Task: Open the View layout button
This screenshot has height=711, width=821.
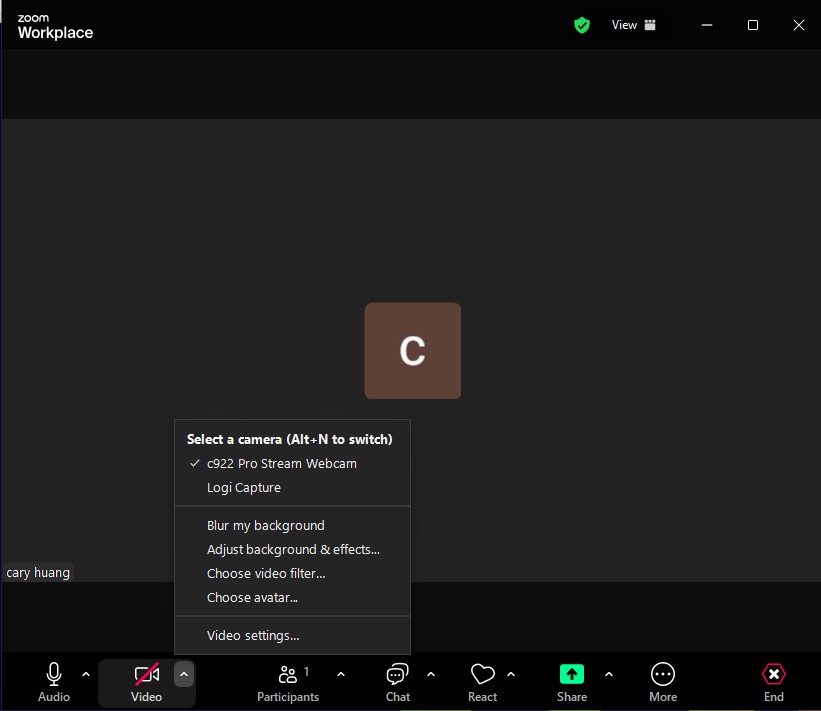Action: point(634,25)
